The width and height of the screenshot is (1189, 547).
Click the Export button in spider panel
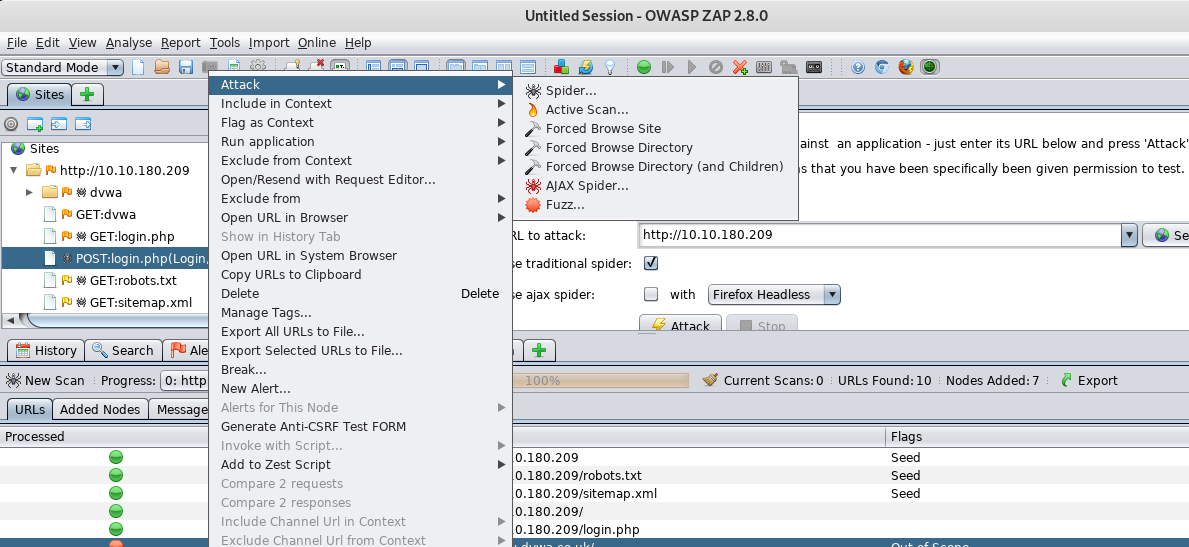pyautogui.click(x=1088, y=380)
